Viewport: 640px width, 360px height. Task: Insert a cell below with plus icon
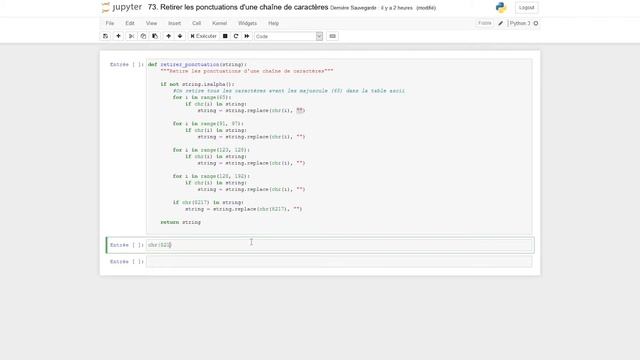(118, 36)
